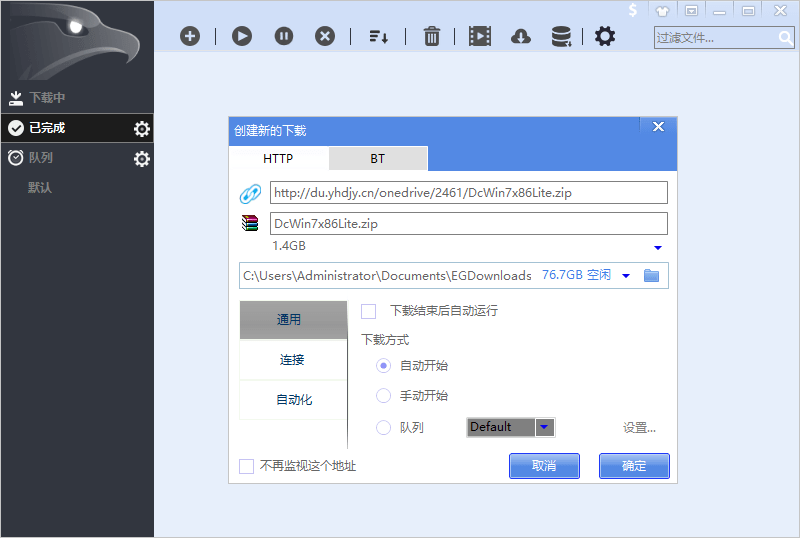The height and width of the screenshot is (538, 800).
Task: Pause downloads with the pause icon
Action: pos(284,36)
